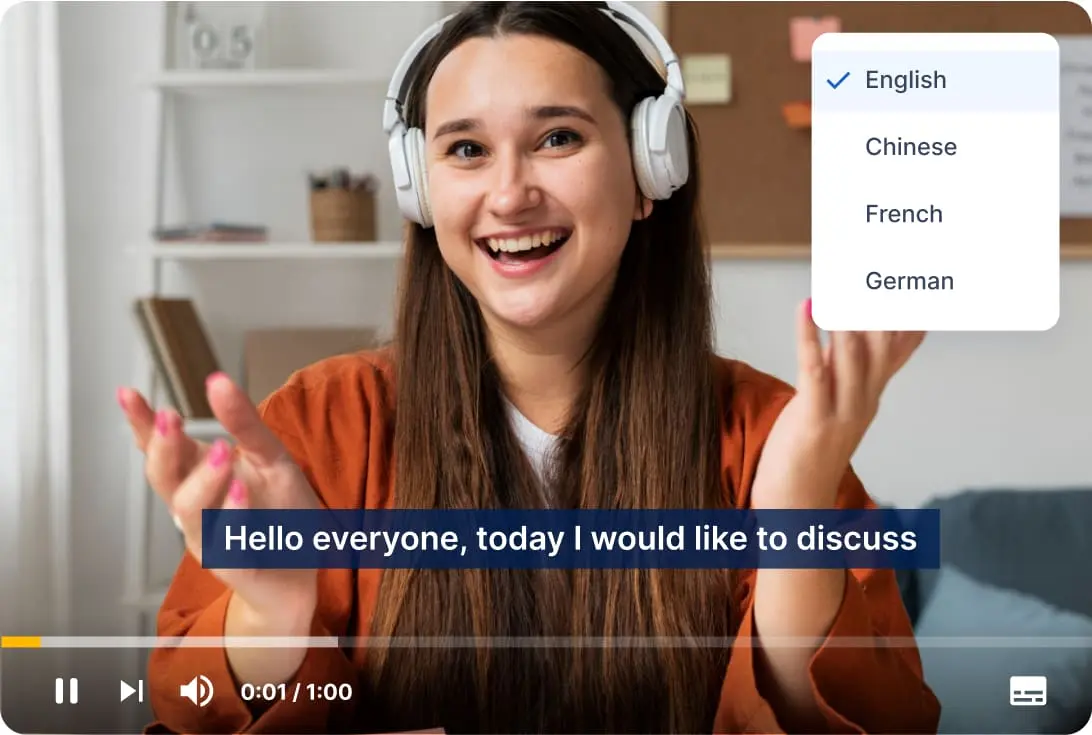Image resolution: width=1092 pixels, height=735 pixels.
Task: Seek to the yellow played progress section
Action: [21, 642]
